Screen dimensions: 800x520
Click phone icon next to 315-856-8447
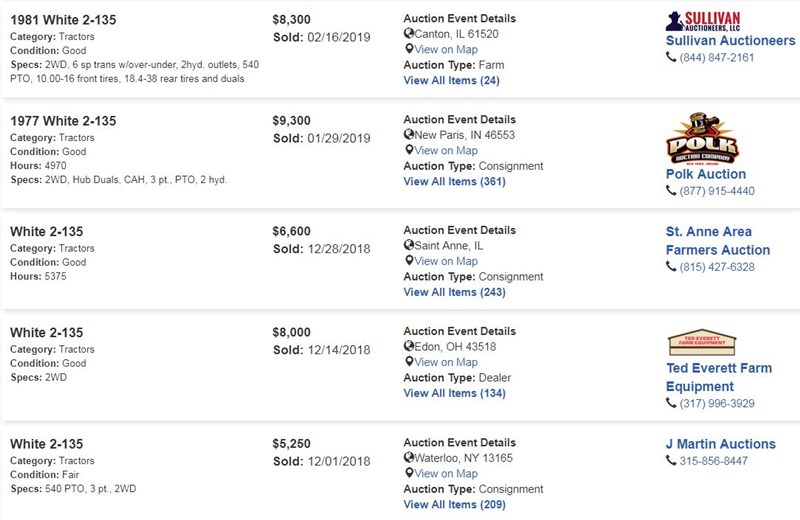click(x=671, y=460)
